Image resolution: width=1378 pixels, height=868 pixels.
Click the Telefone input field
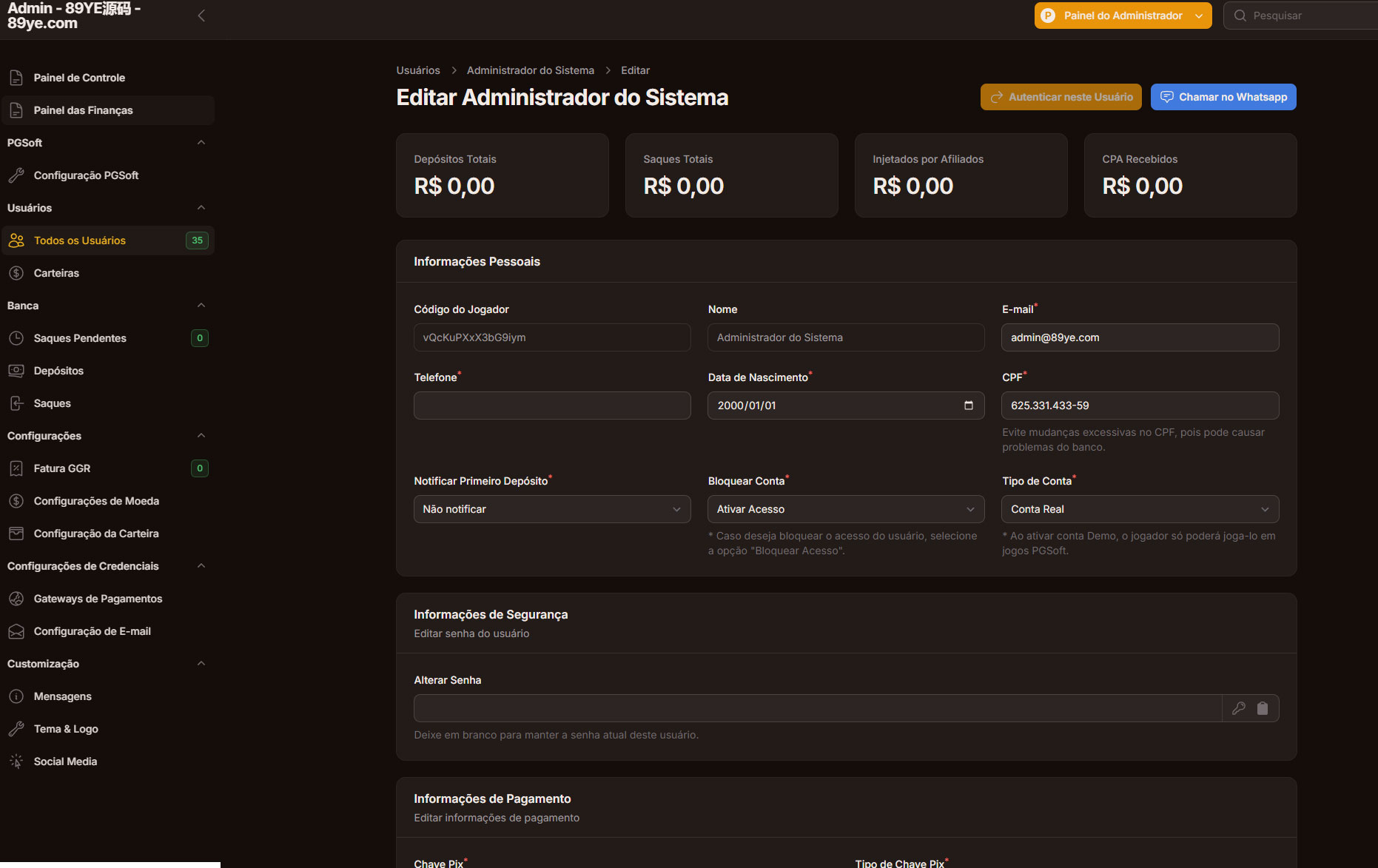(x=551, y=406)
